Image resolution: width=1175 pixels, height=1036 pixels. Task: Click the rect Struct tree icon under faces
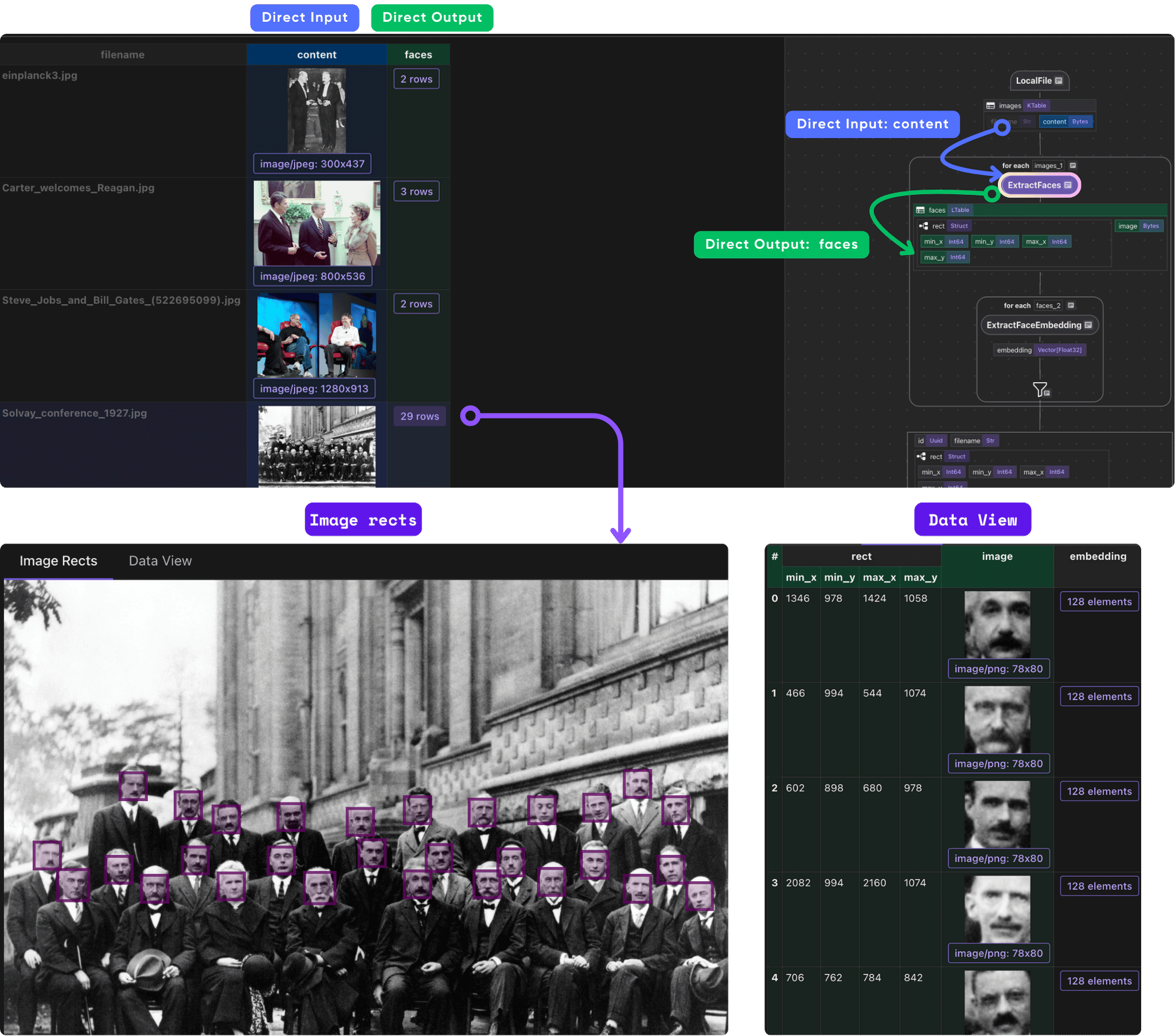pyautogui.click(x=923, y=226)
